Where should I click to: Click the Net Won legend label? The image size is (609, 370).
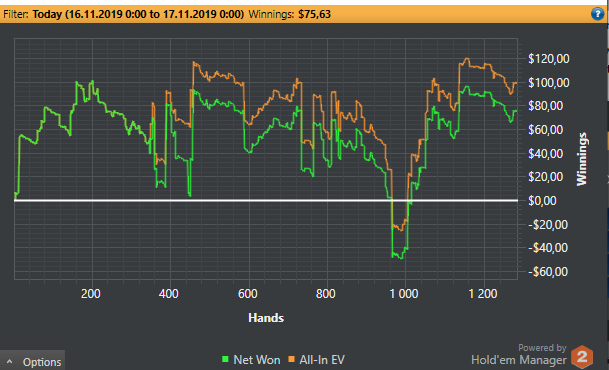(257, 360)
